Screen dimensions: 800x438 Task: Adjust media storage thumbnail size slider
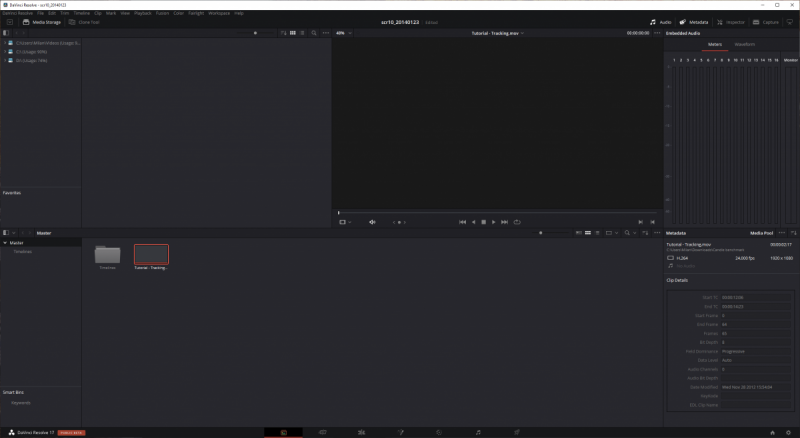255,33
